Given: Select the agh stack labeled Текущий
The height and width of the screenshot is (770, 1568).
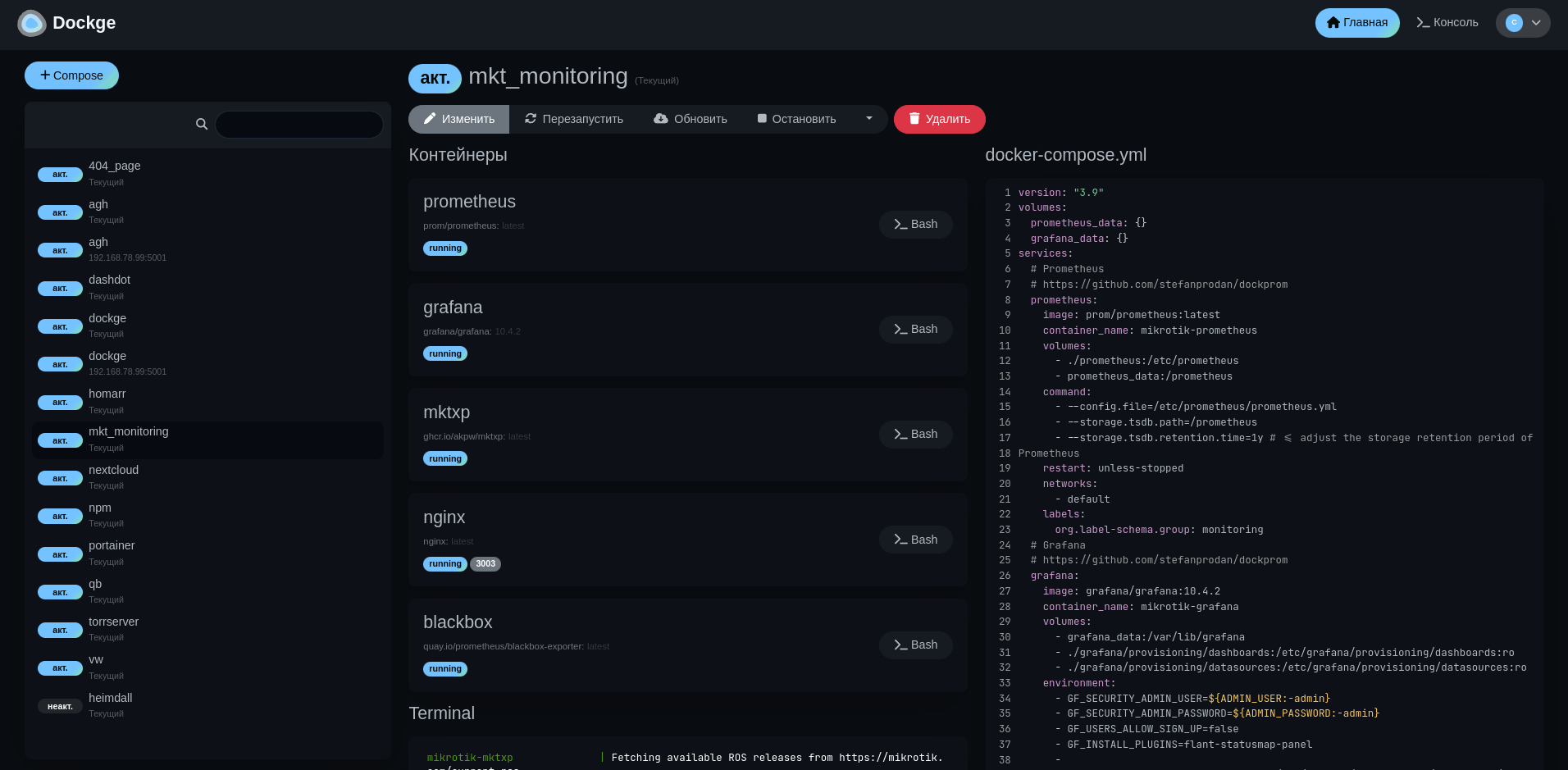Looking at the screenshot, I should pos(207,212).
